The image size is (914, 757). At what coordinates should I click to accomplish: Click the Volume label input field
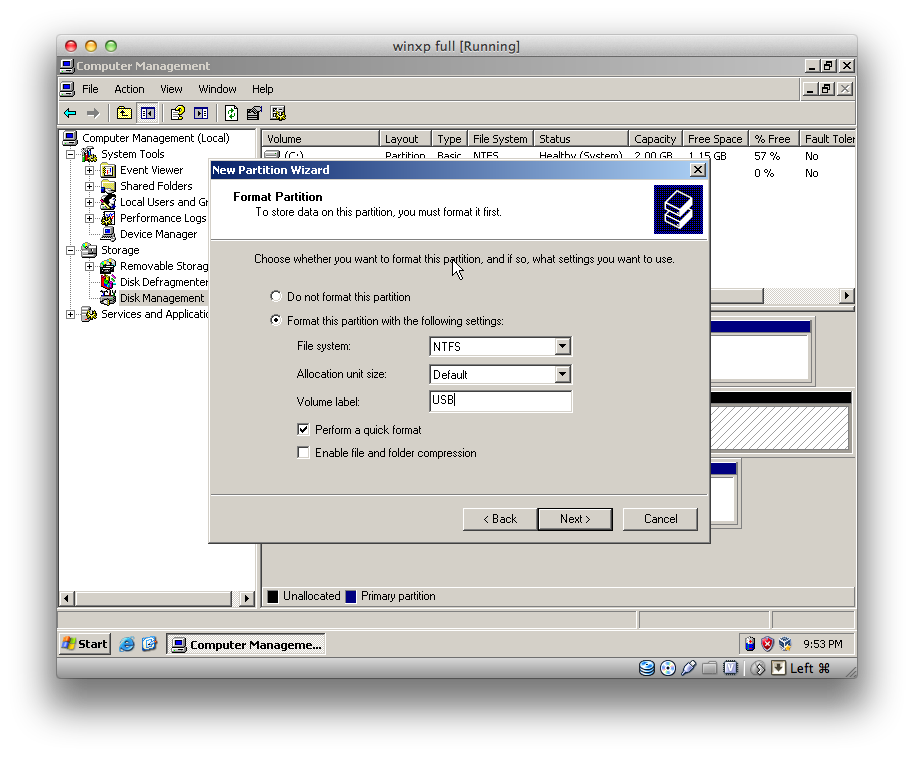tap(501, 401)
